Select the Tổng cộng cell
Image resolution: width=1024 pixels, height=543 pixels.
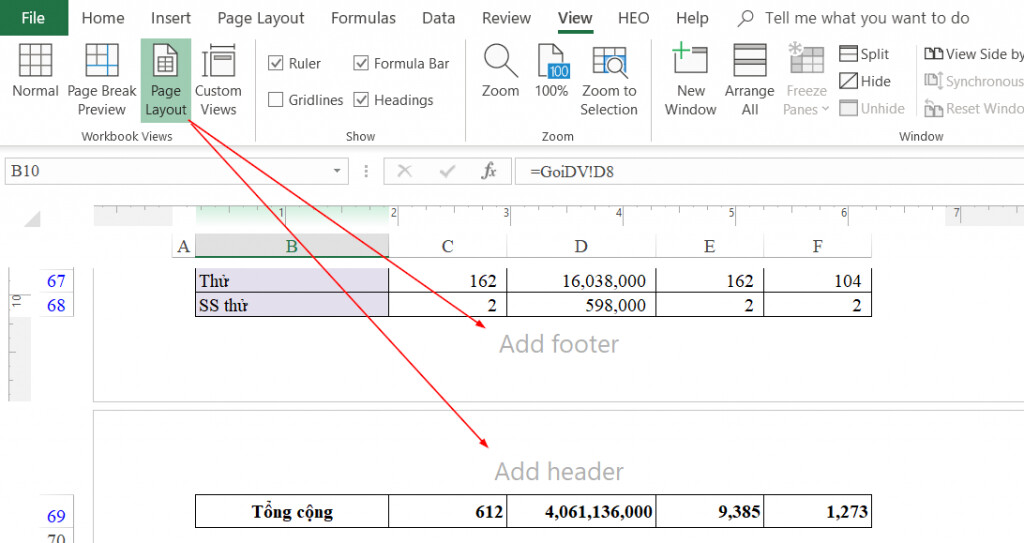pyautogui.click(x=292, y=511)
